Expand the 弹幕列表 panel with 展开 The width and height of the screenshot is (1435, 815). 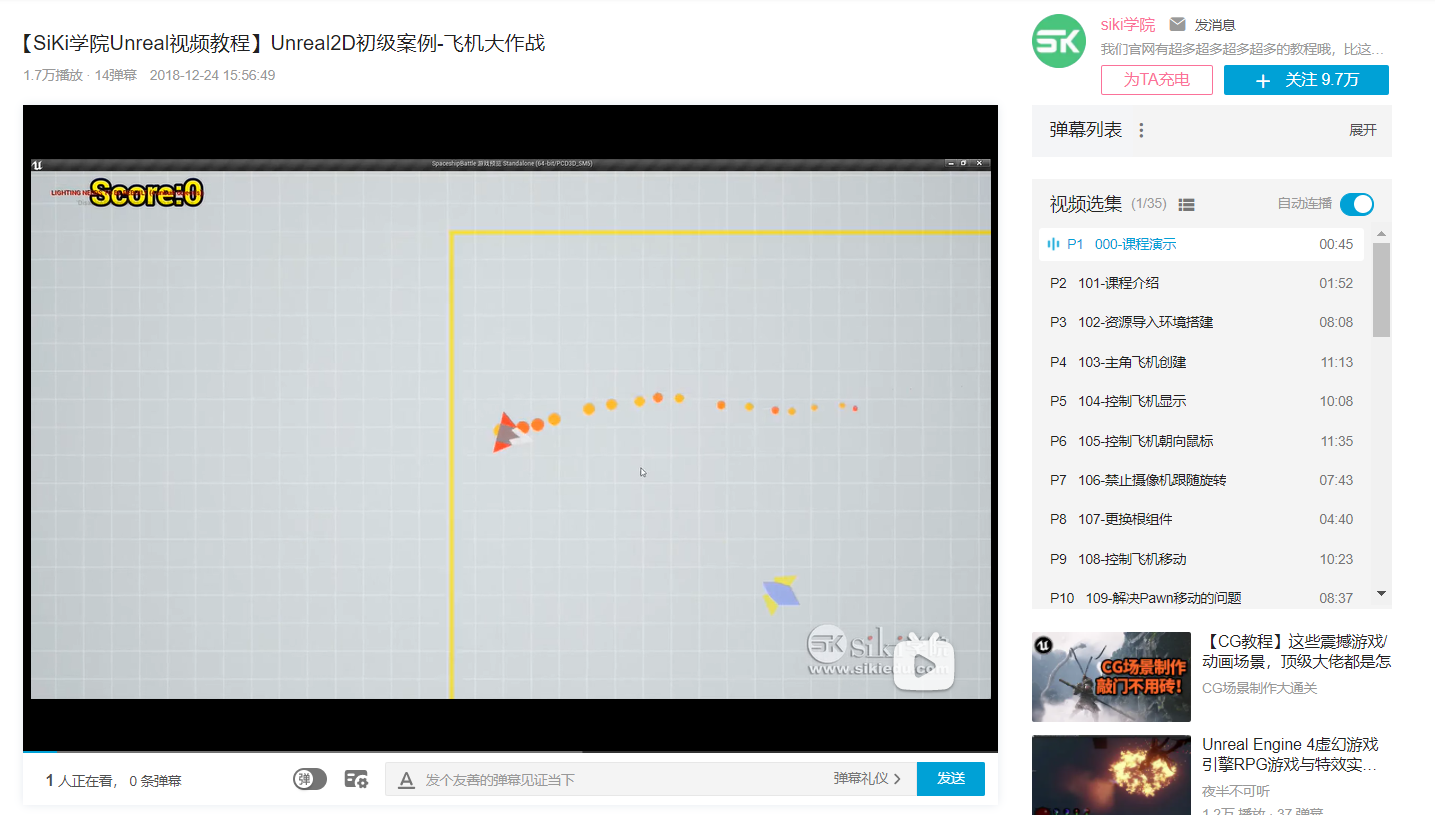coord(1363,130)
